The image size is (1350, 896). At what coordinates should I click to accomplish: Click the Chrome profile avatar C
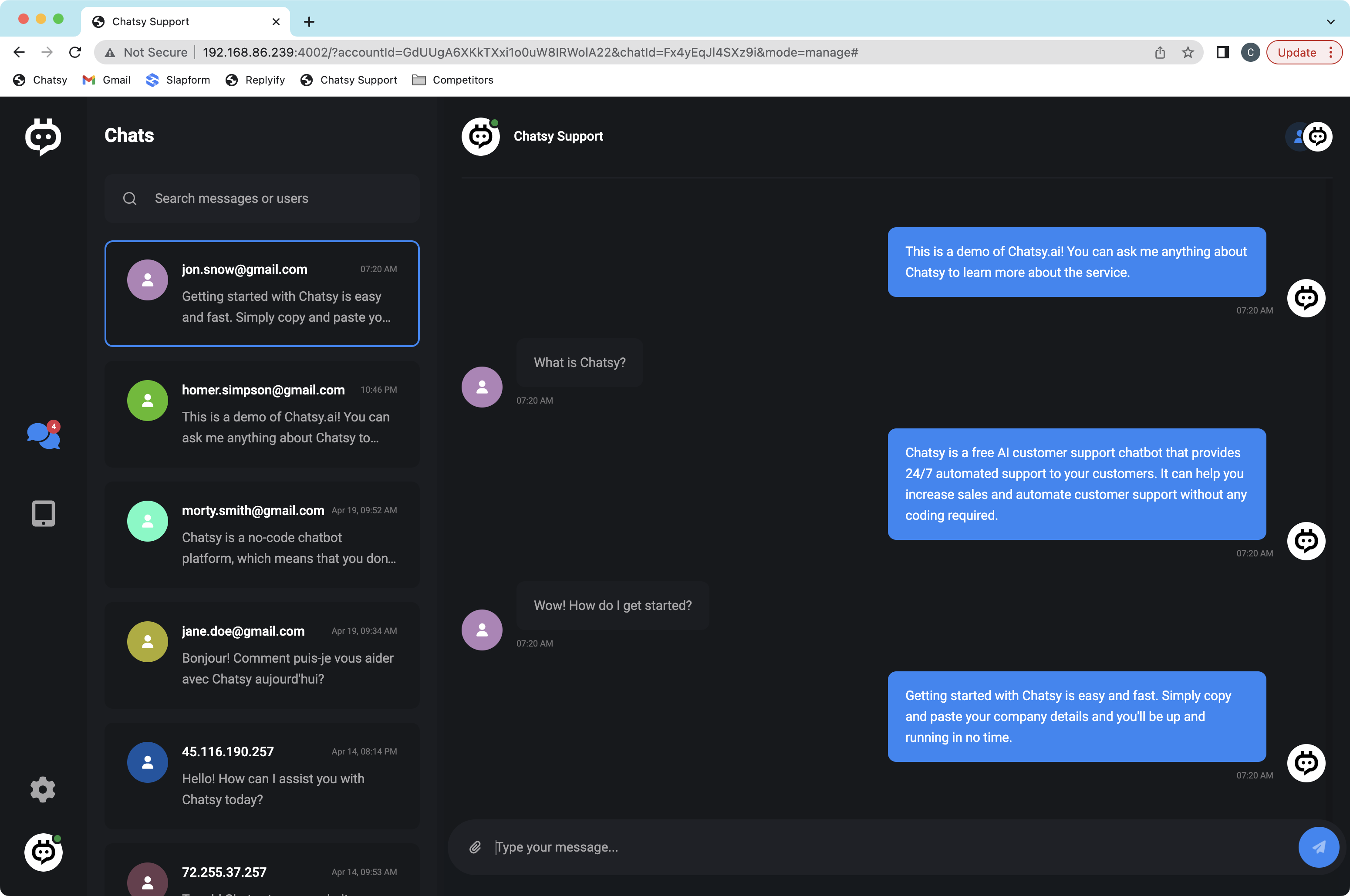point(1250,53)
